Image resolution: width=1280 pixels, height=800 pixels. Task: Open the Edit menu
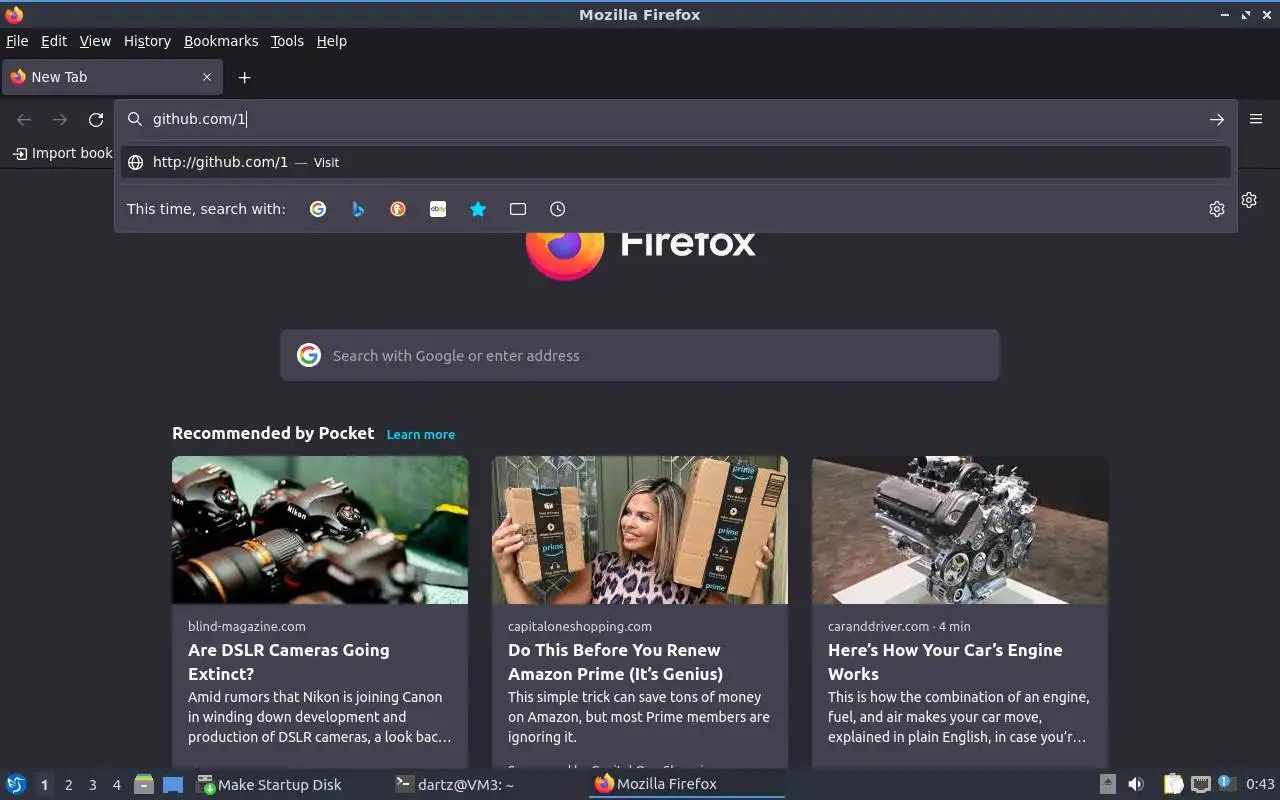coord(54,41)
